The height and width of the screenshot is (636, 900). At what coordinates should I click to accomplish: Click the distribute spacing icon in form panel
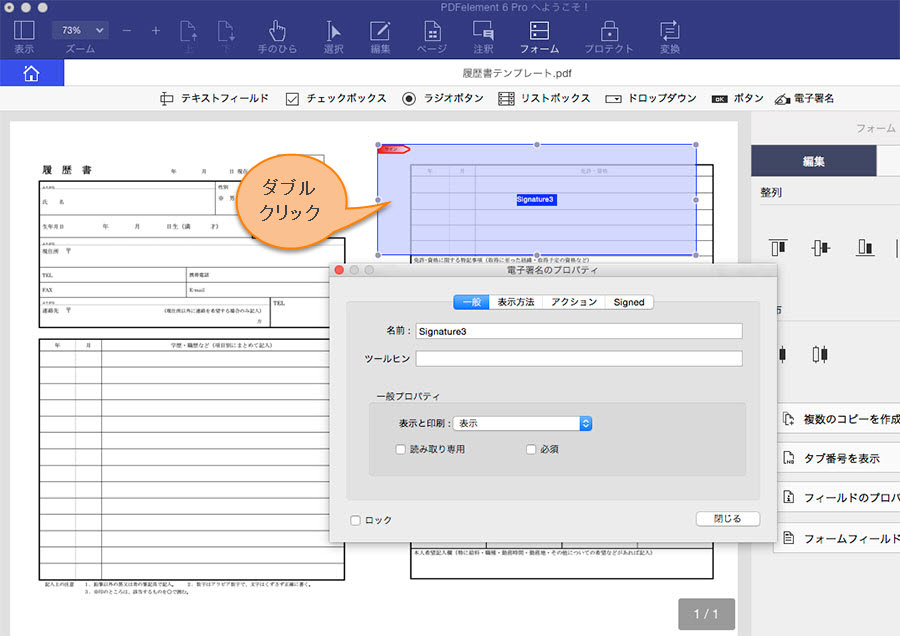coord(820,354)
